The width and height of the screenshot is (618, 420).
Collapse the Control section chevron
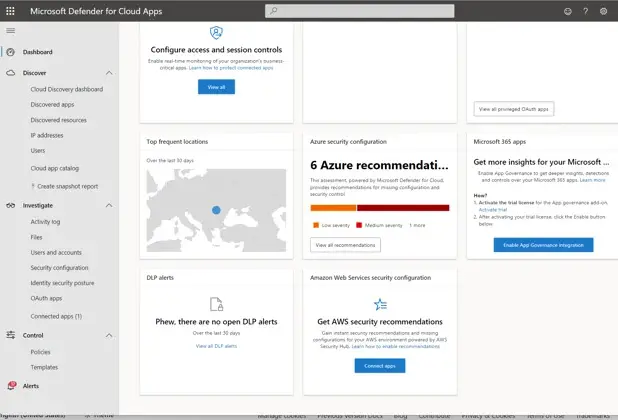[x=109, y=335]
